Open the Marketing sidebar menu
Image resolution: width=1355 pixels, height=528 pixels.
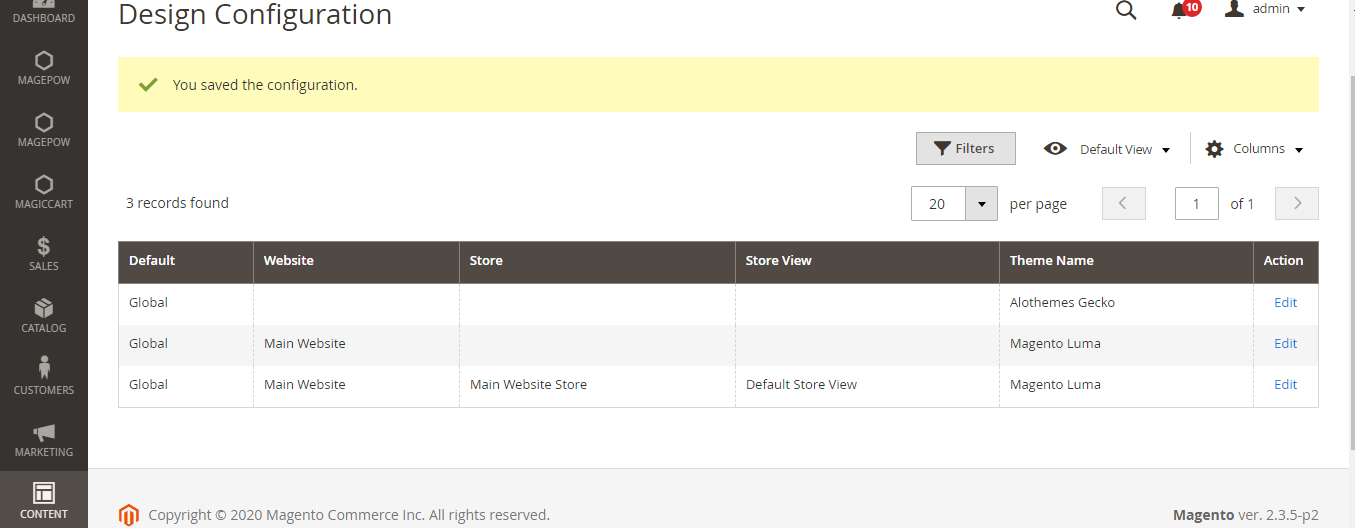(43, 439)
